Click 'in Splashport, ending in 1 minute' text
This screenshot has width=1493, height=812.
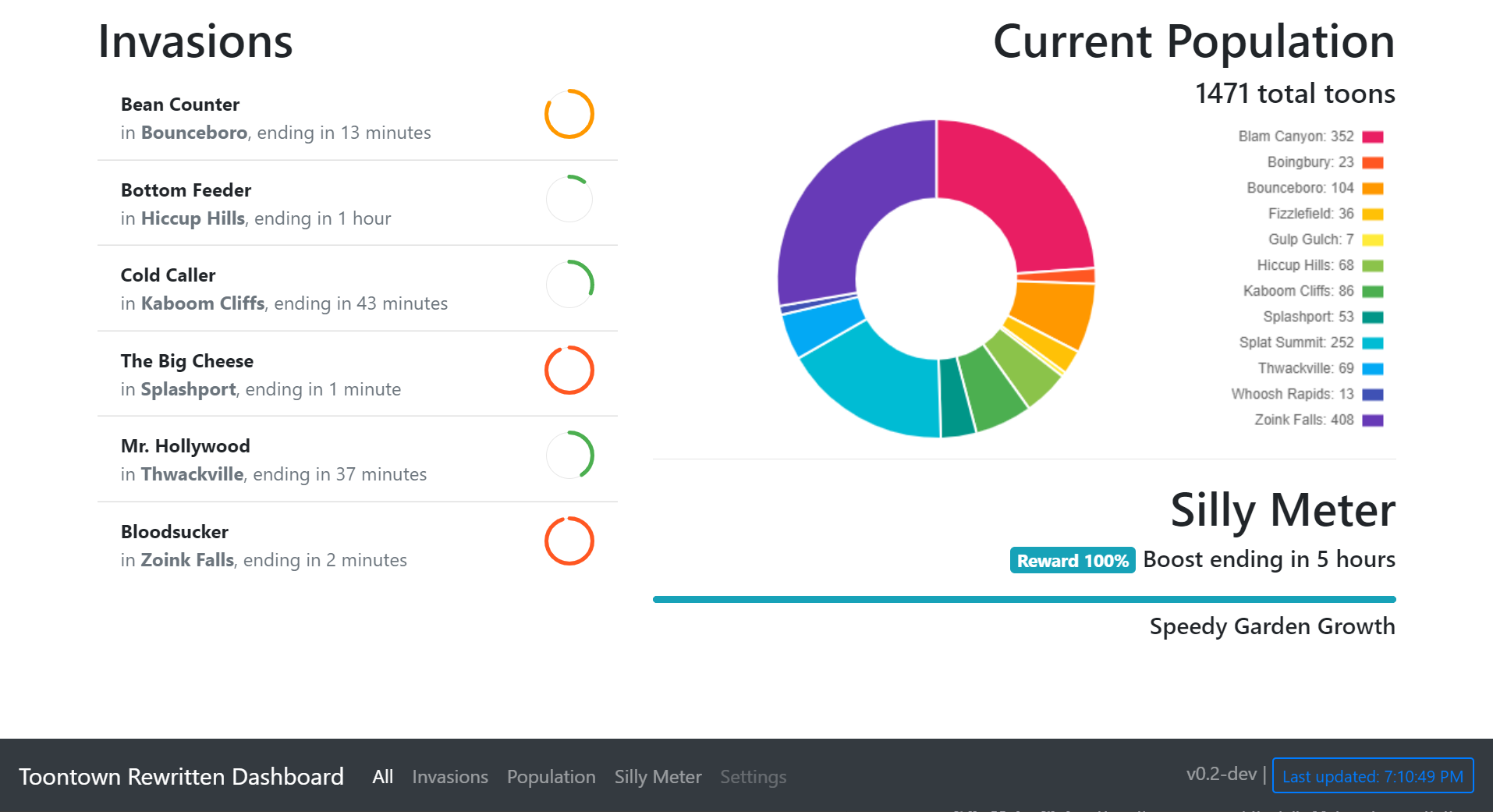point(261,389)
